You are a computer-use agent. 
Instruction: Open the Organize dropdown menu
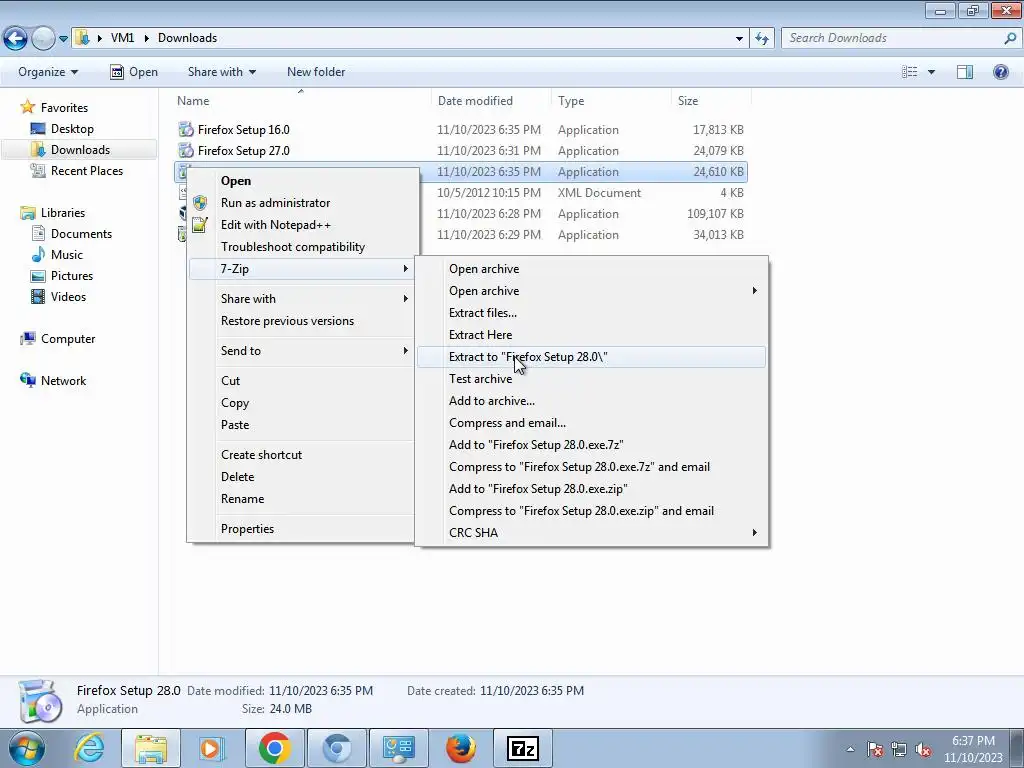(x=48, y=72)
